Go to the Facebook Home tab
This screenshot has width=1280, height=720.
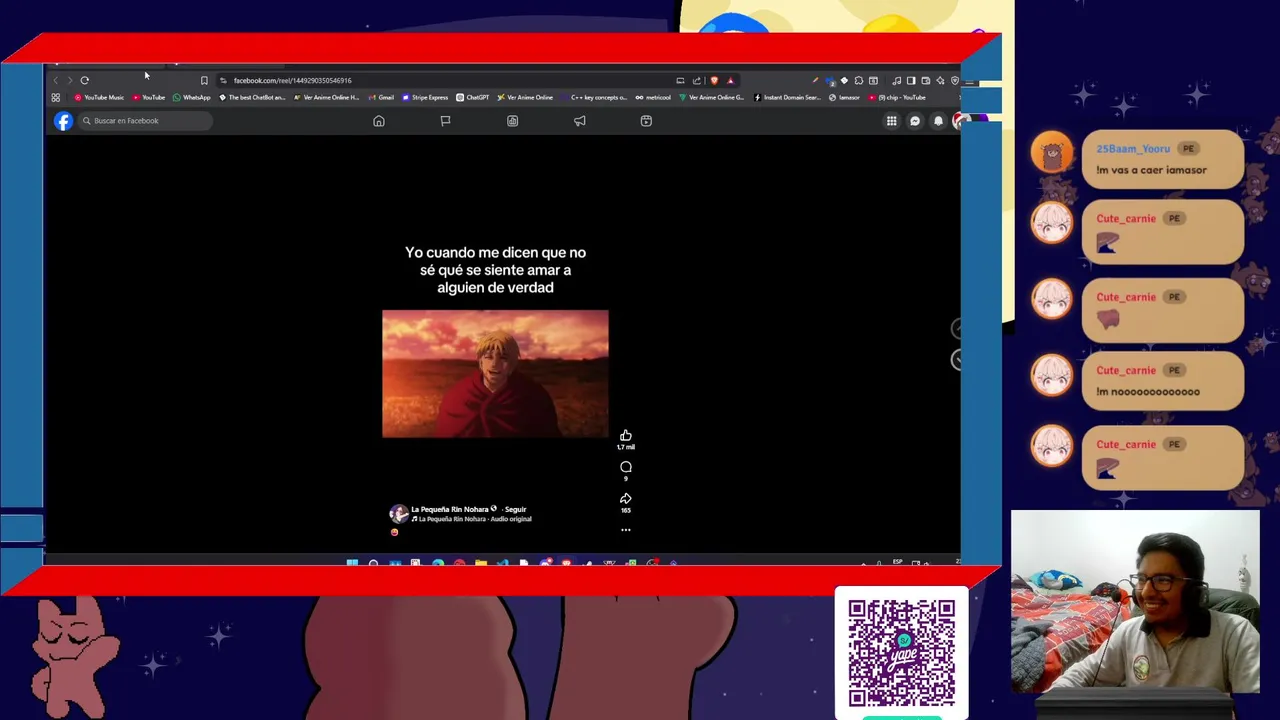pyautogui.click(x=379, y=121)
